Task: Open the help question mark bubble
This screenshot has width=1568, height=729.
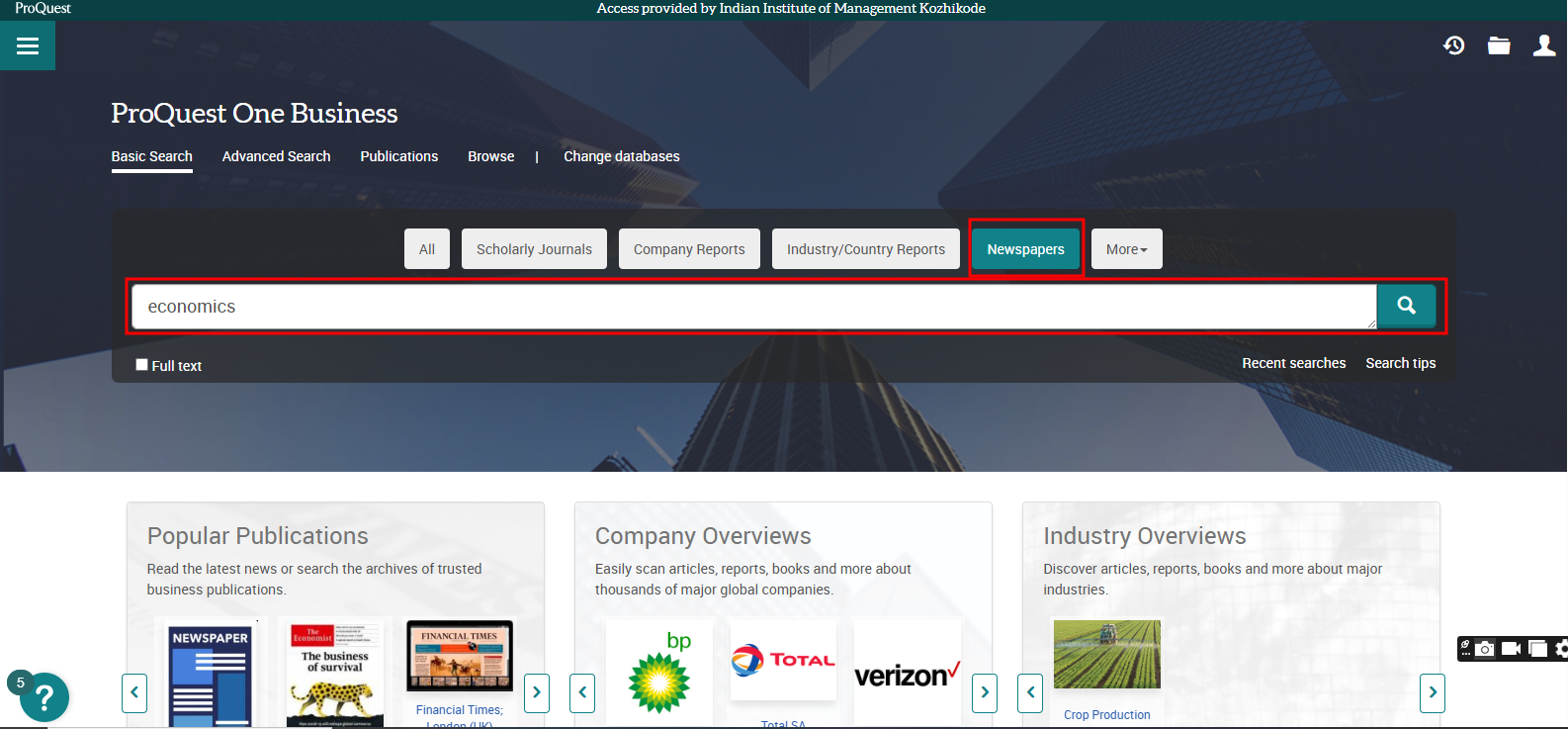Action: pyautogui.click(x=44, y=698)
